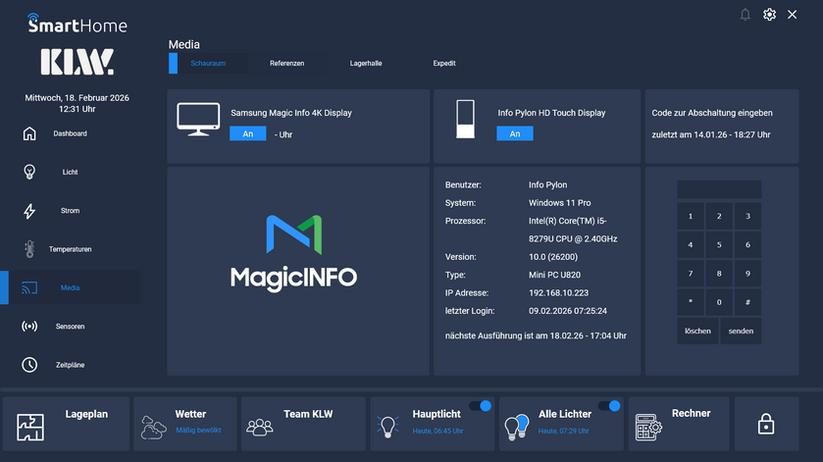The height and width of the screenshot is (462, 823).
Task: Click keypad star key
Action: point(690,302)
